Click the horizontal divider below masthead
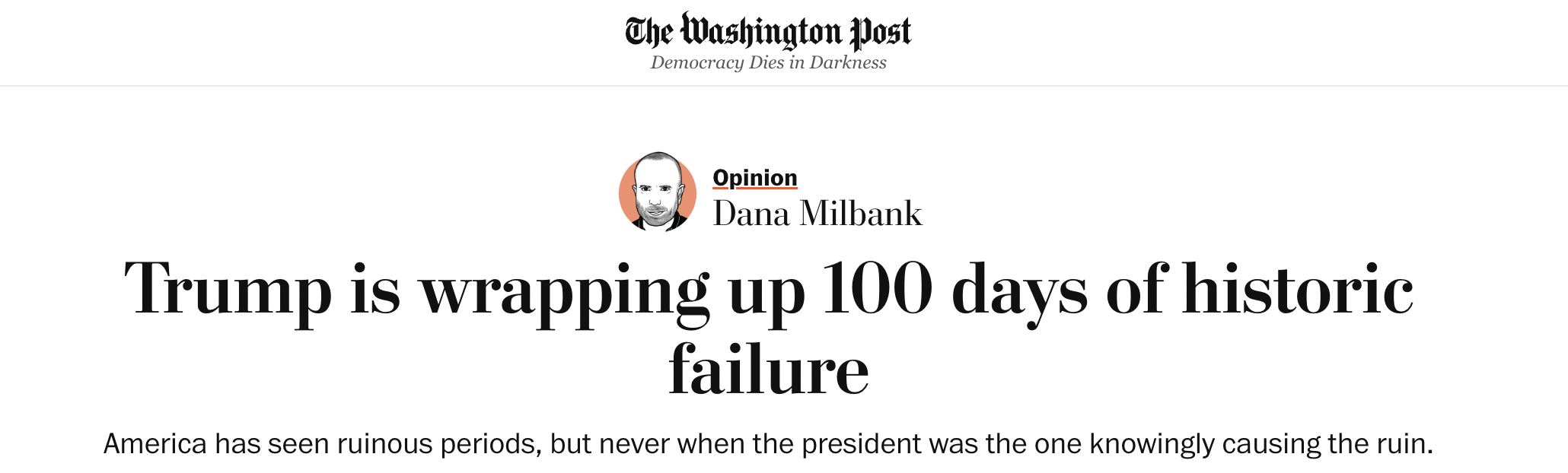This screenshot has width=1568, height=473. point(784,86)
